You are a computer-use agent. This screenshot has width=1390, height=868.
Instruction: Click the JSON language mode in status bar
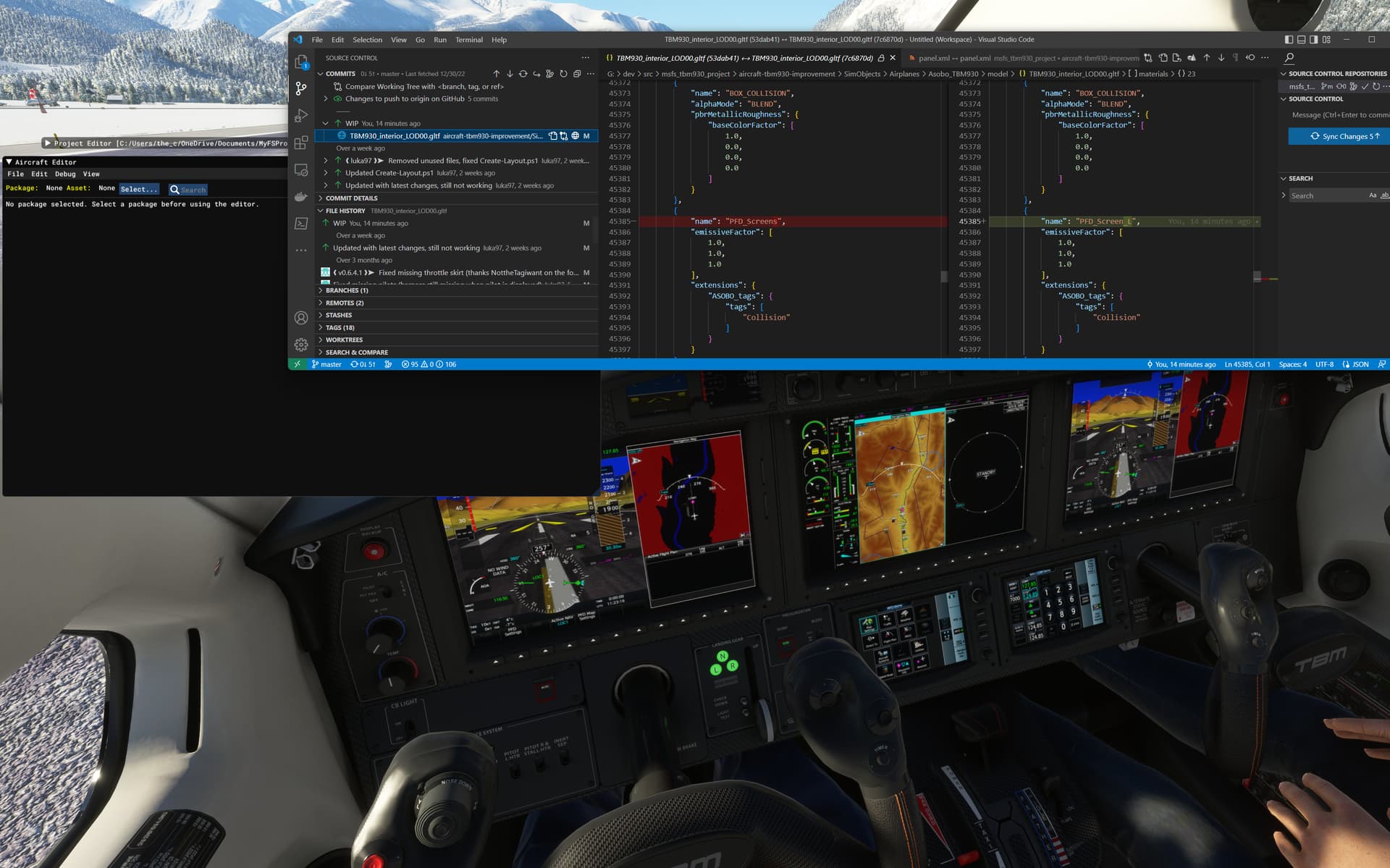1356,364
